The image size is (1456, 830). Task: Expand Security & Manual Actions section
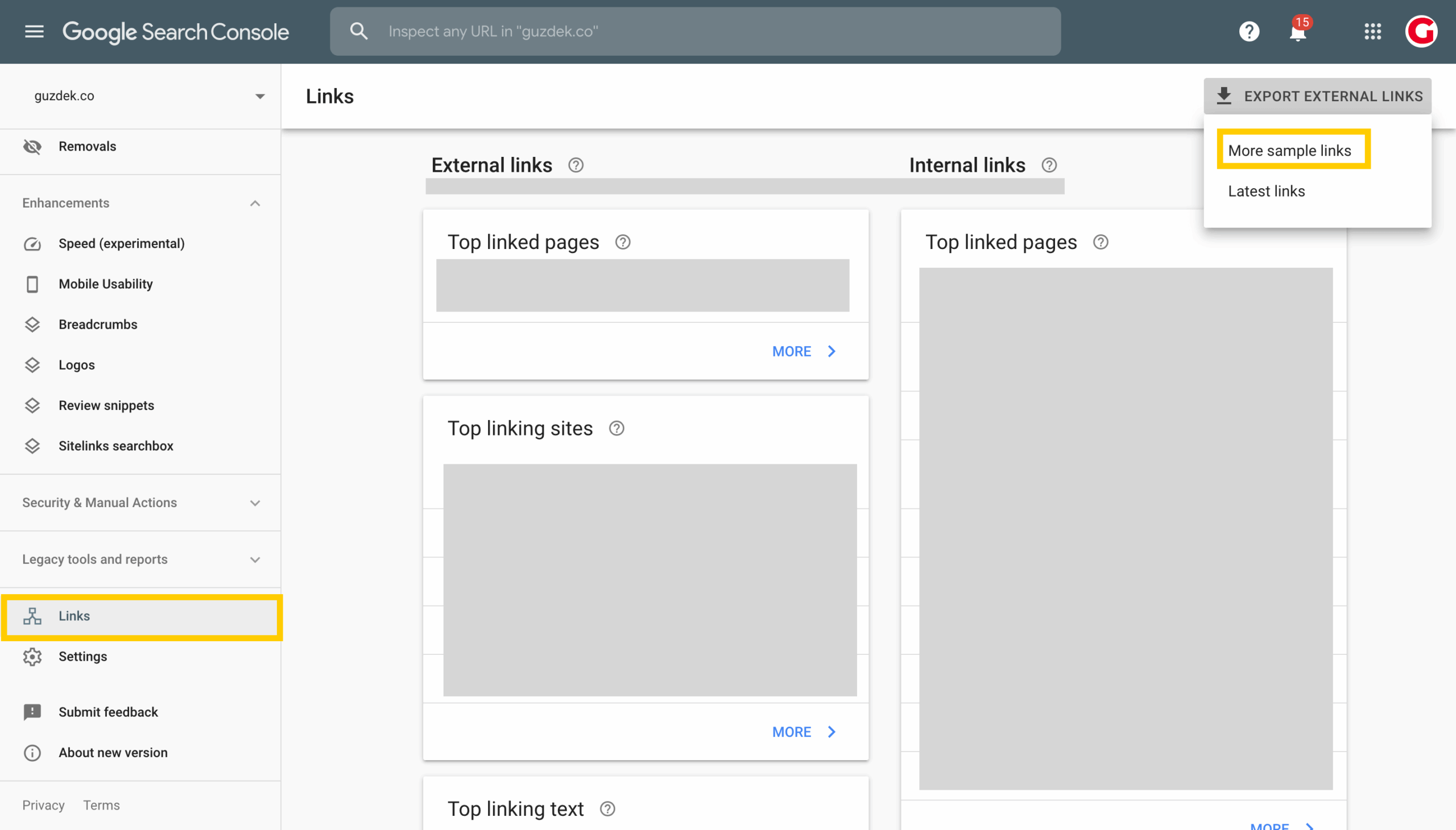[255, 503]
